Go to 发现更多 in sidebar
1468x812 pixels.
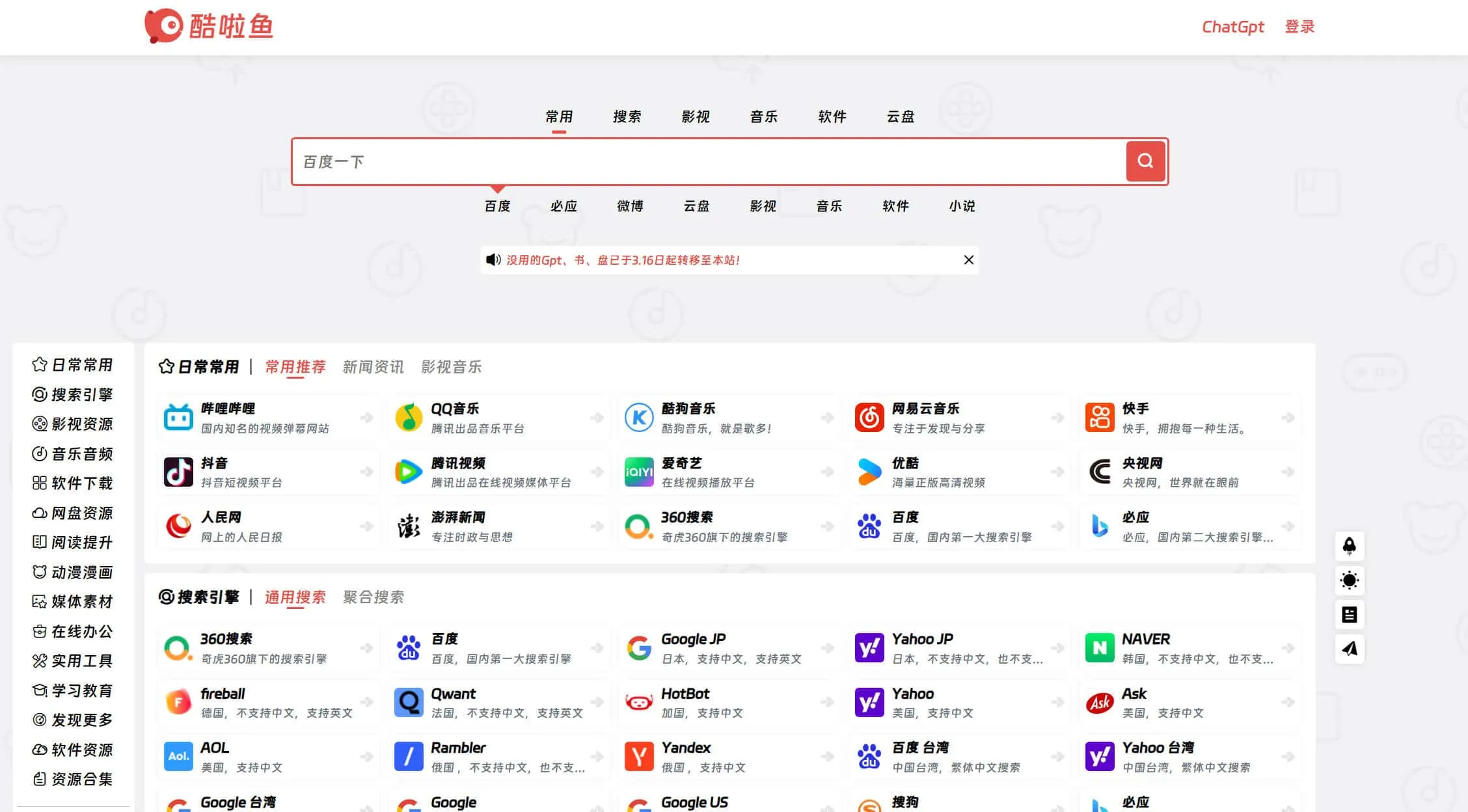click(x=72, y=720)
